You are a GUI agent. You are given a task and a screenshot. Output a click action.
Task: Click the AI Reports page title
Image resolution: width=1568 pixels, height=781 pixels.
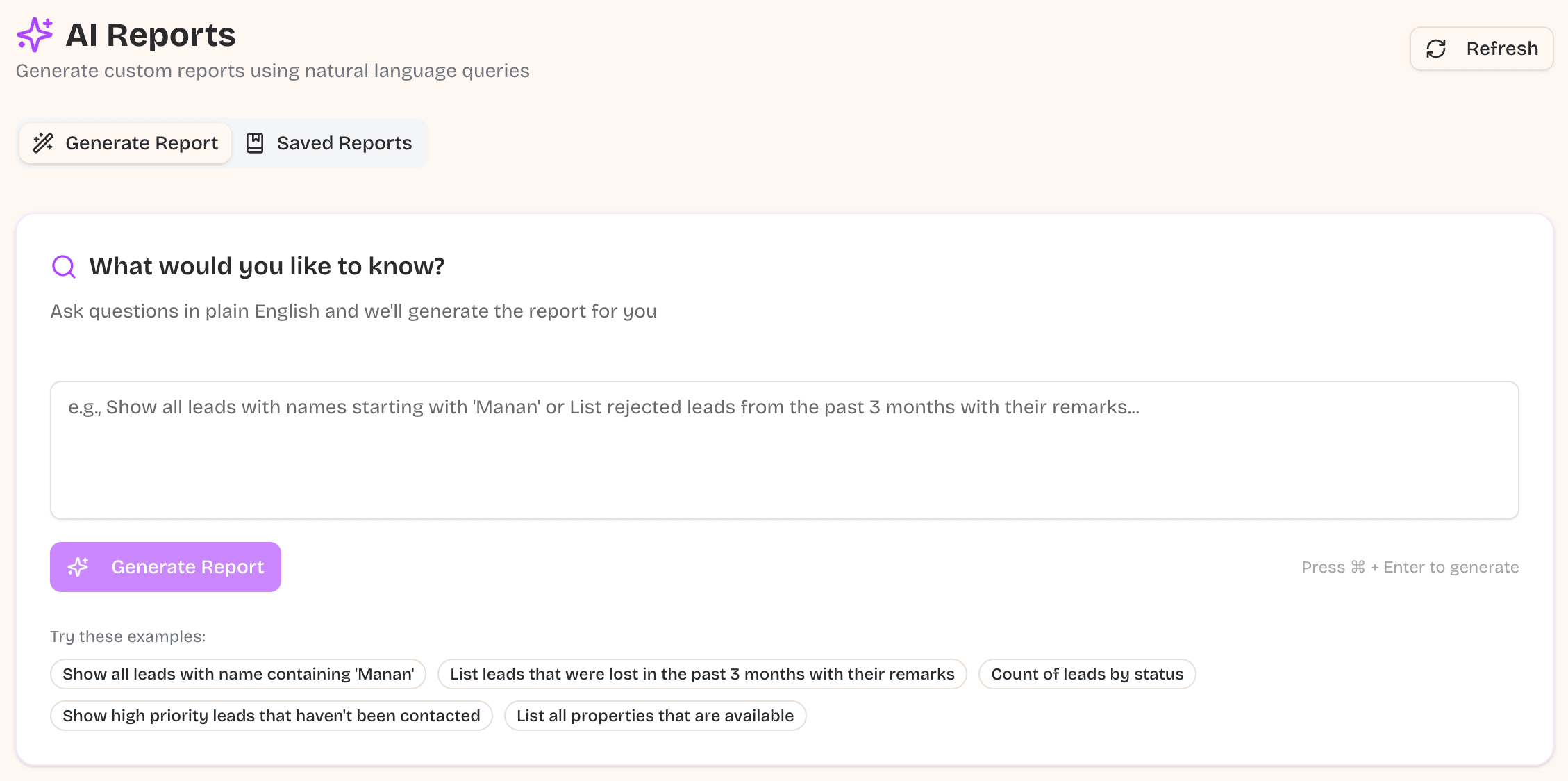click(151, 35)
